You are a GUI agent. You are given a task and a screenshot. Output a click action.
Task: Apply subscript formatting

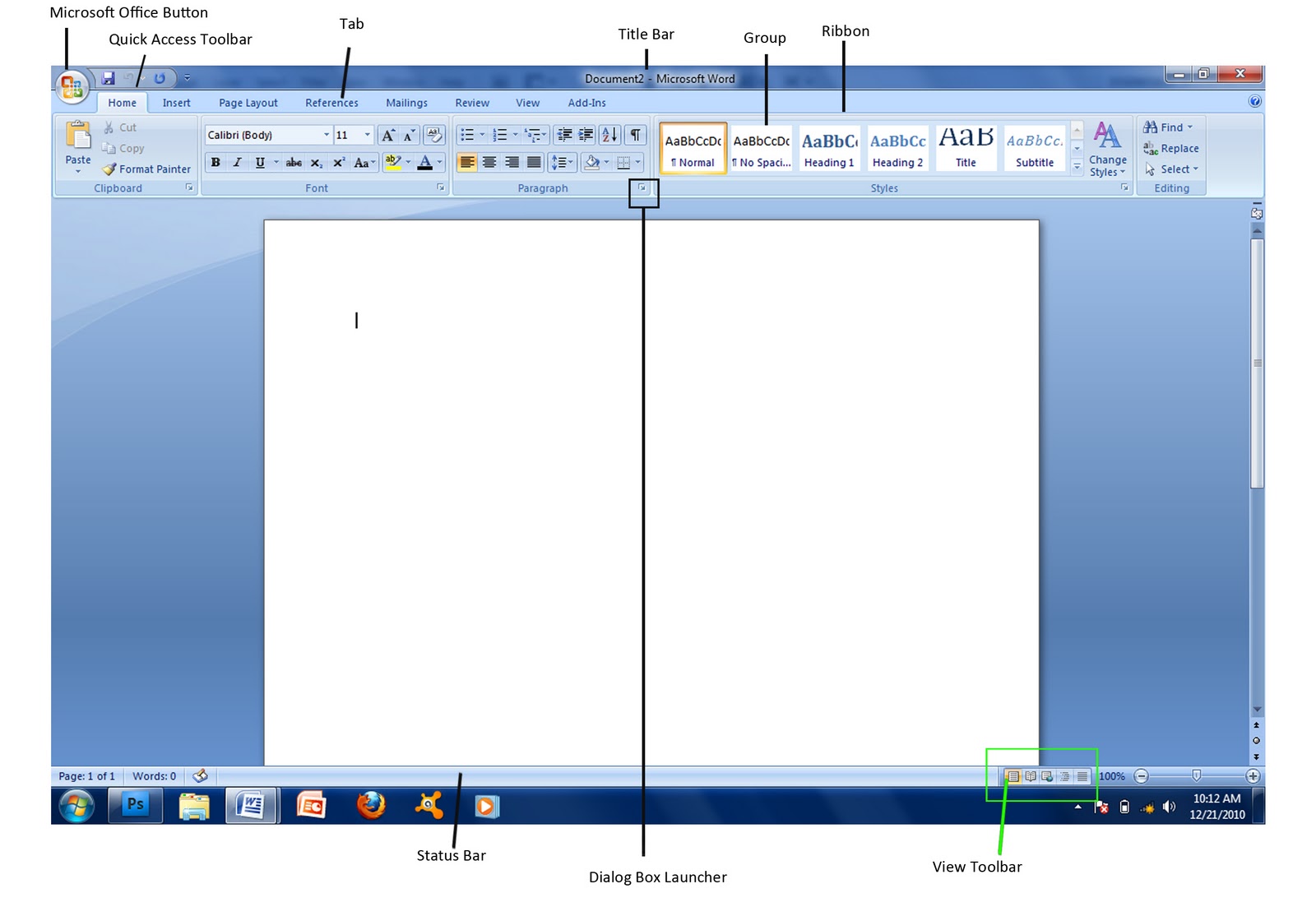(x=317, y=162)
